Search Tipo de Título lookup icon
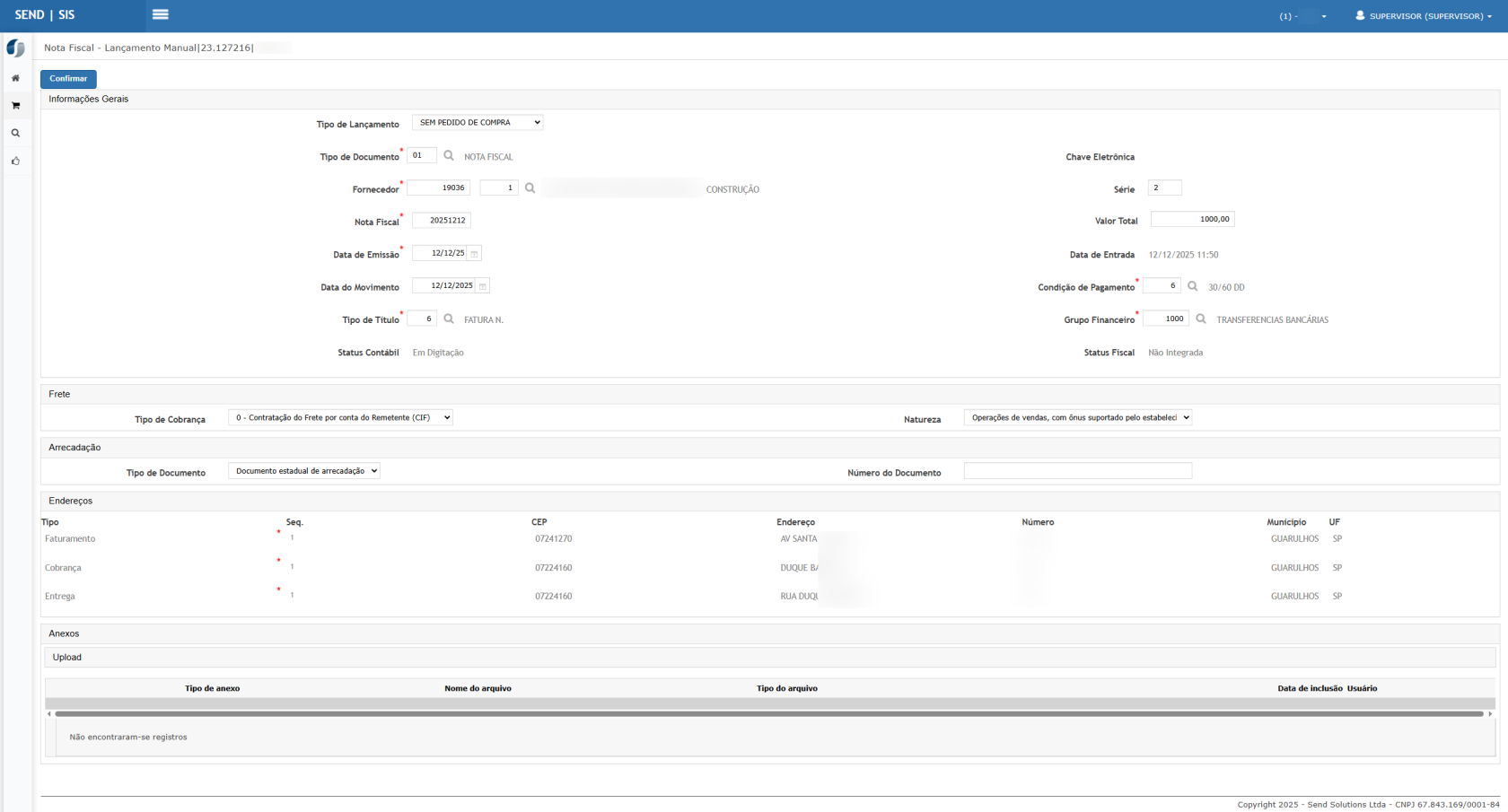The height and width of the screenshot is (812, 1508). click(449, 319)
